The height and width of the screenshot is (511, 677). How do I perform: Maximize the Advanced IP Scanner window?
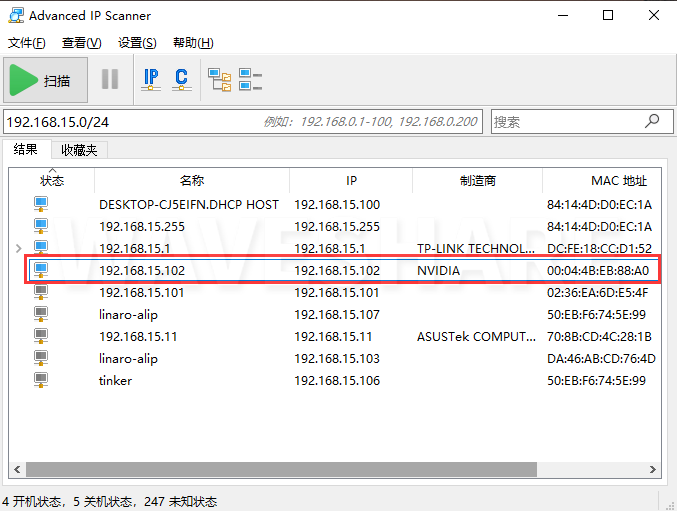coord(608,16)
